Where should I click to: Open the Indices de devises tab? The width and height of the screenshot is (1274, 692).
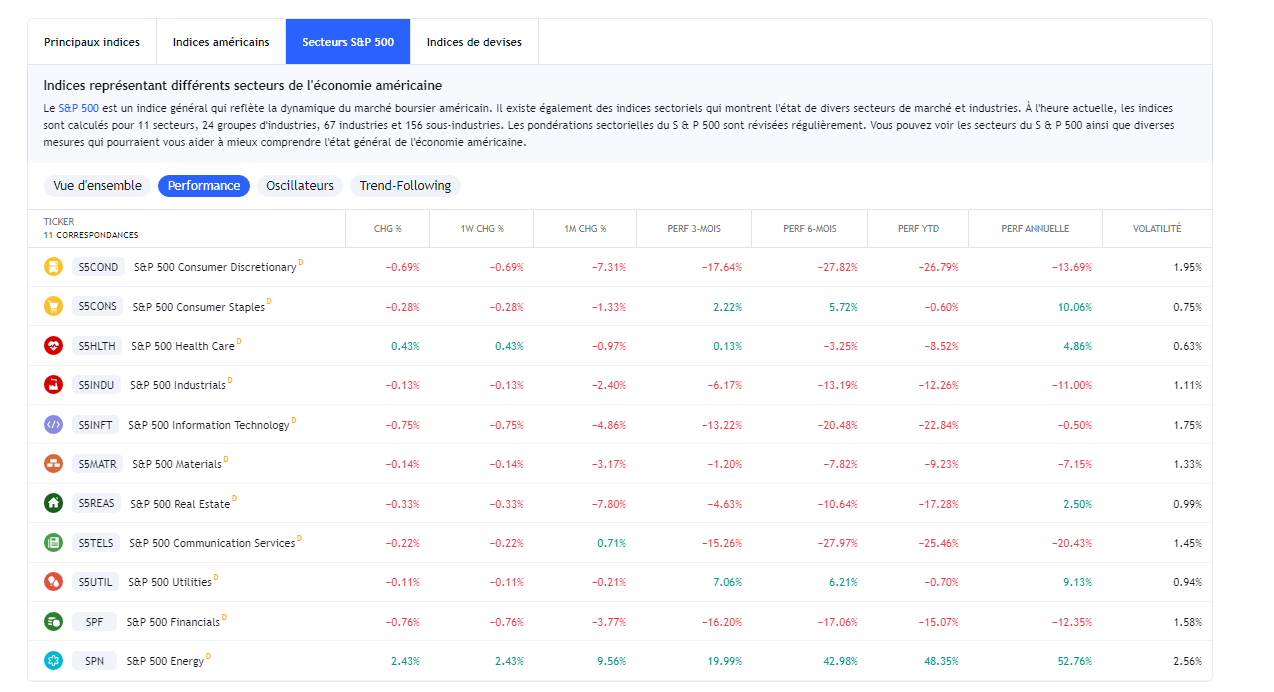click(x=474, y=42)
